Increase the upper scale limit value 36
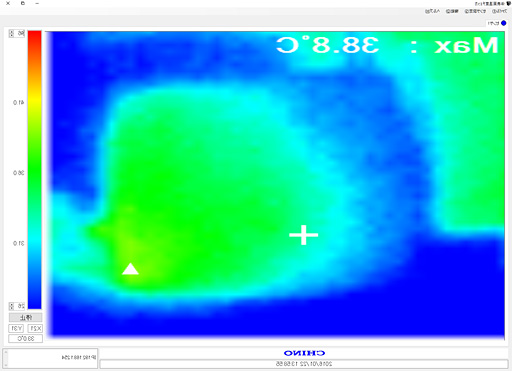Image resolution: width=512 pixels, height=371 pixels. click(x=11, y=32)
